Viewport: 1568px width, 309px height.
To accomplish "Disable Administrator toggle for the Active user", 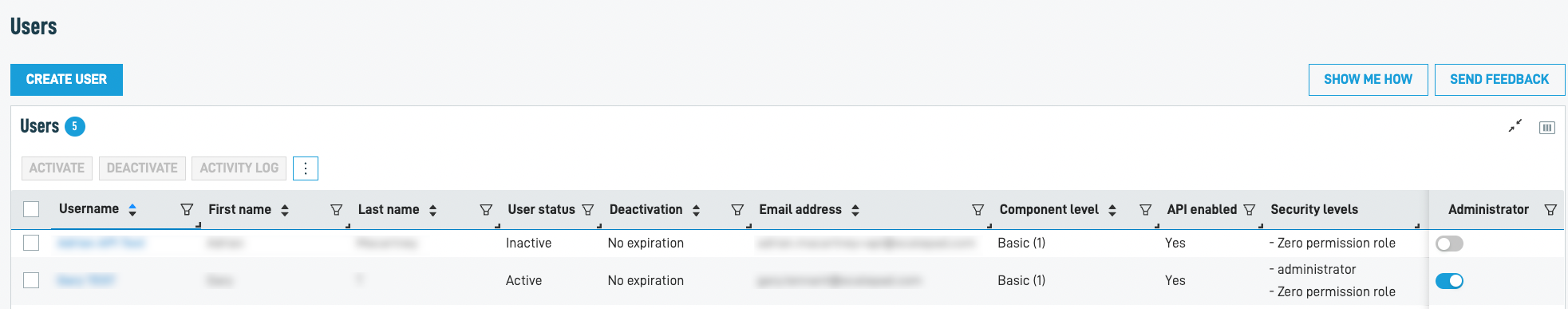I will [x=1449, y=280].
